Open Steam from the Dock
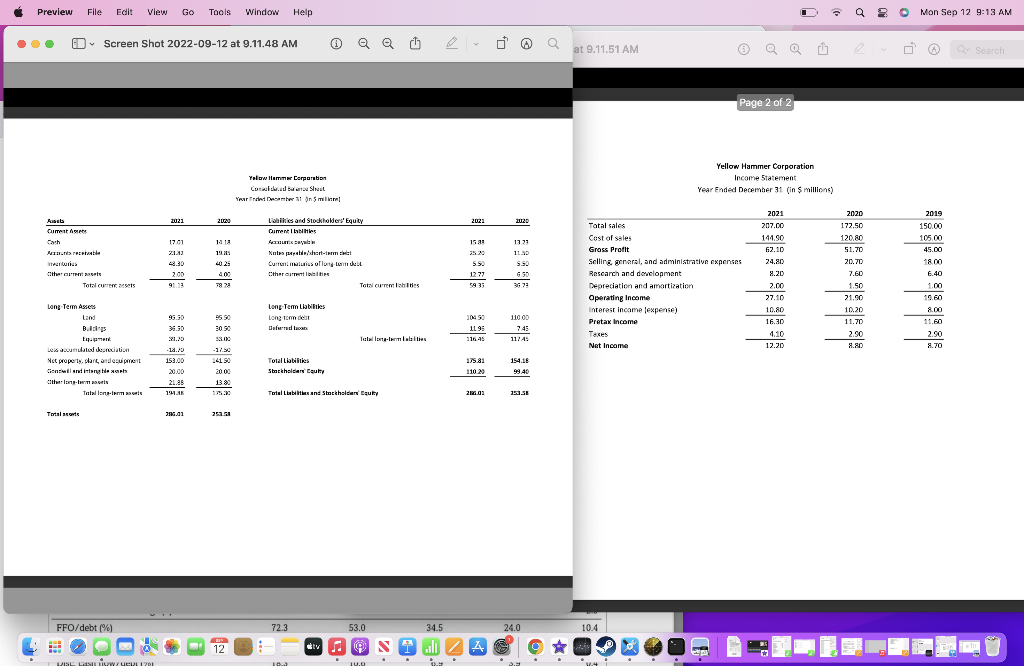Viewport: 1024px width, 666px height. coord(605,646)
